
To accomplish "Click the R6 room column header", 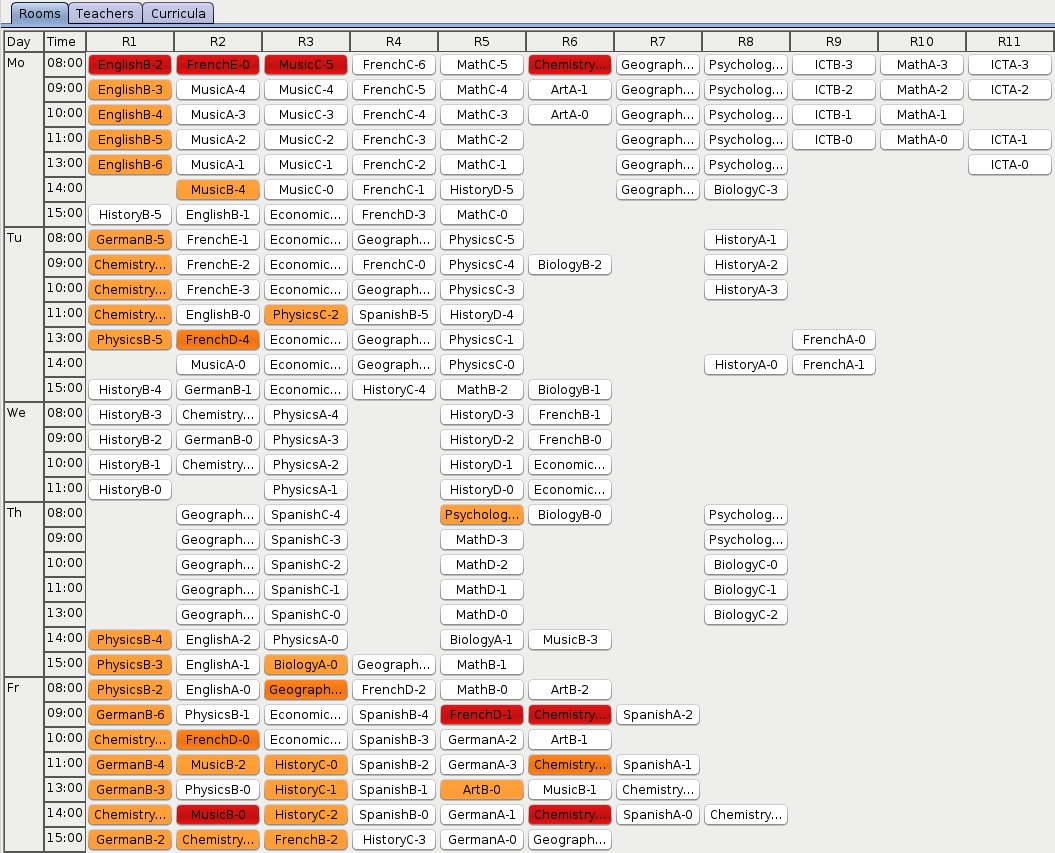I will tap(570, 41).
